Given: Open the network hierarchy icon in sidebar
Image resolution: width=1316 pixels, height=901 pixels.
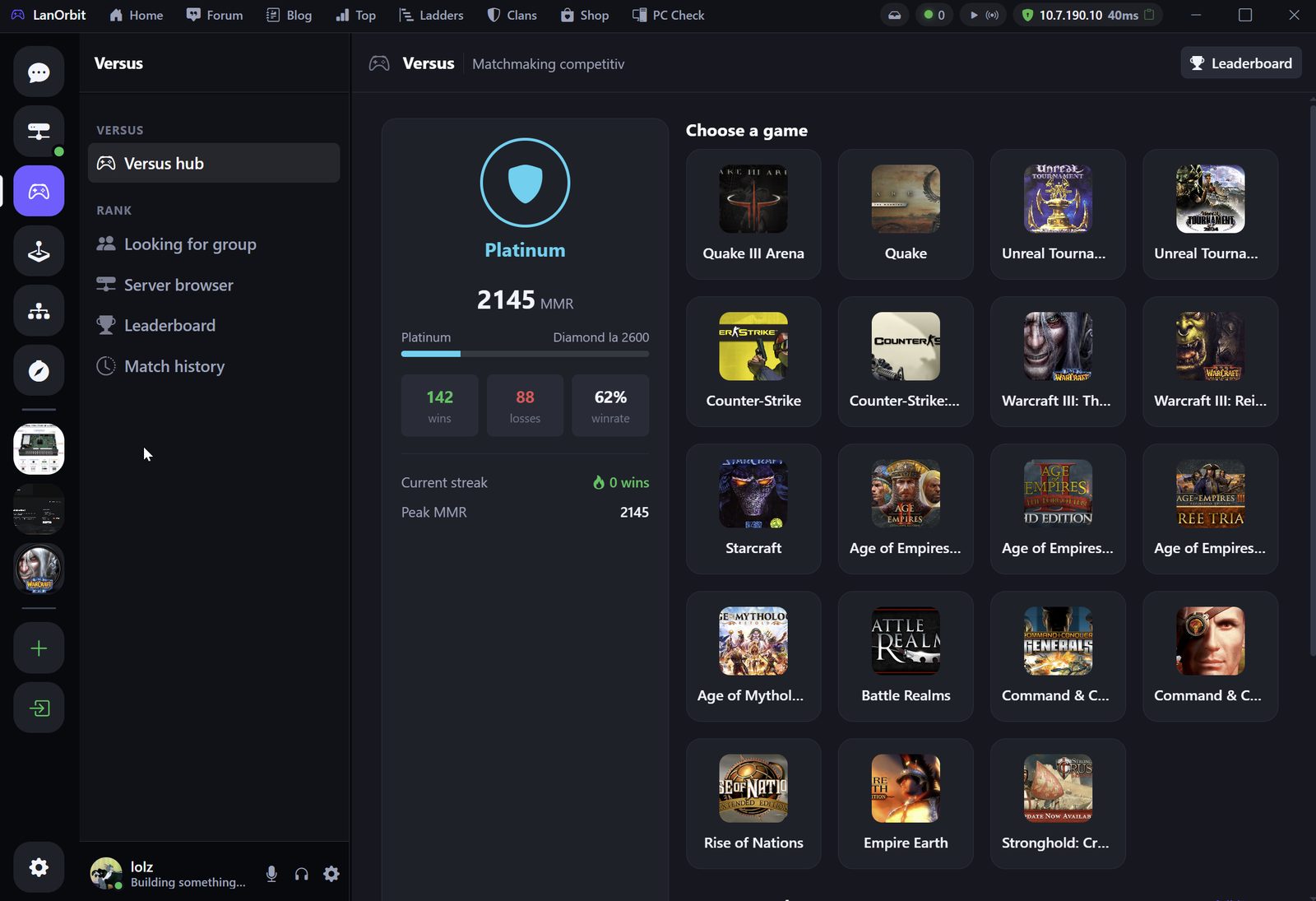Looking at the screenshot, I should pyautogui.click(x=39, y=311).
